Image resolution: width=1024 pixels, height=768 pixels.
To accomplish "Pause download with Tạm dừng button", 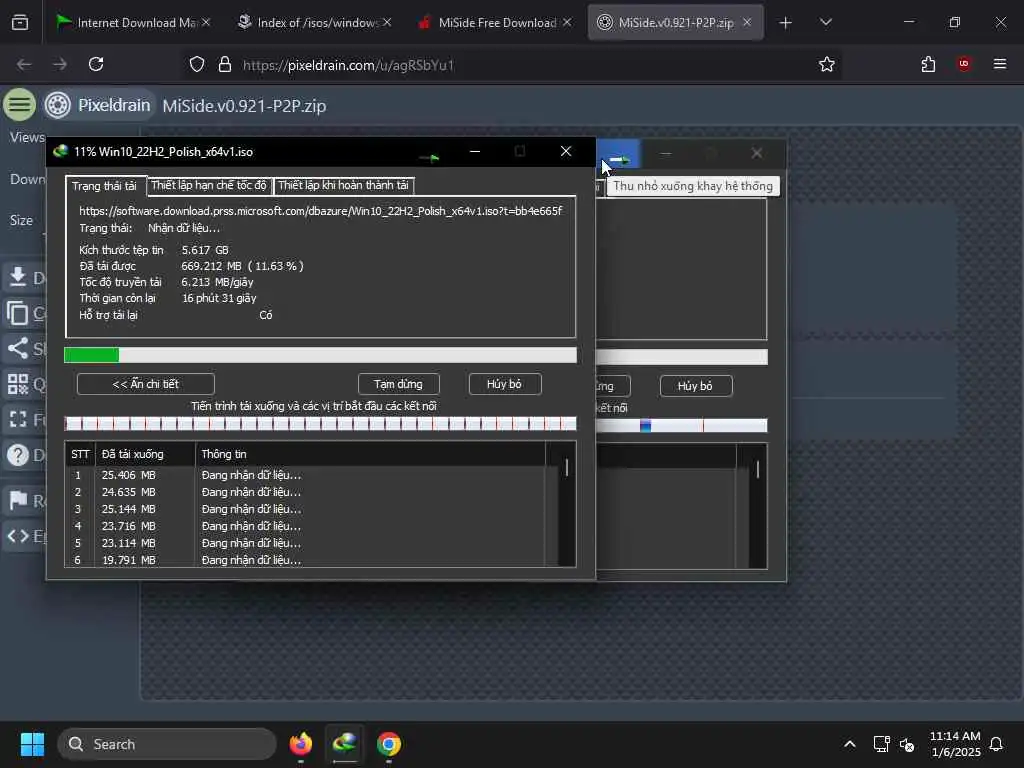I will (x=398, y=384).
